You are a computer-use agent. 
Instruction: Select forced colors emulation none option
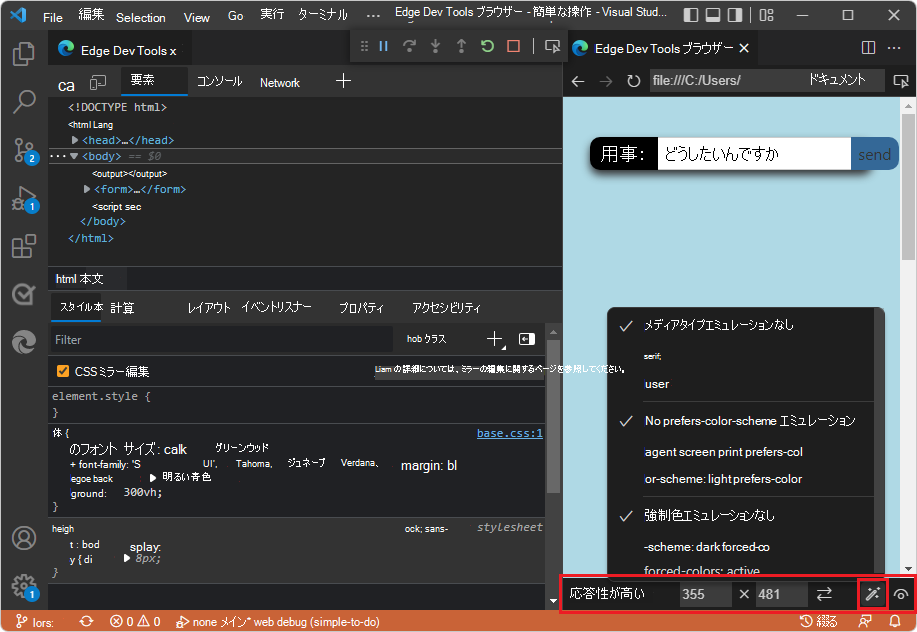pyautogui.click(x=740, y=516)
